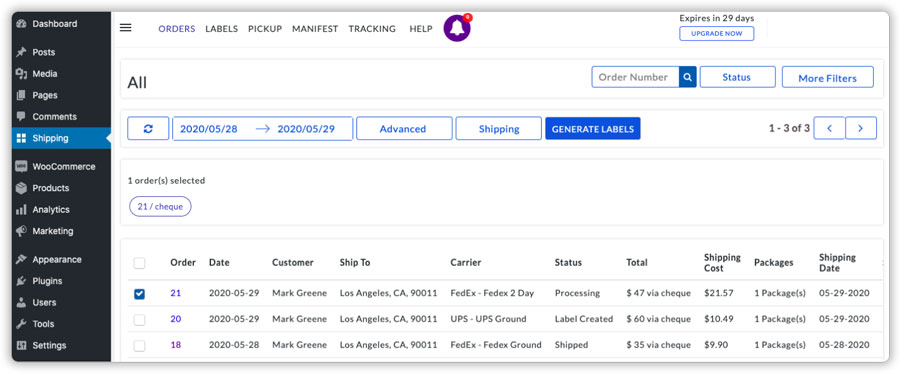The width and height of the screenshot is (900, 374).
Task: Open order 21 link
Action: [x=176, y=293]
